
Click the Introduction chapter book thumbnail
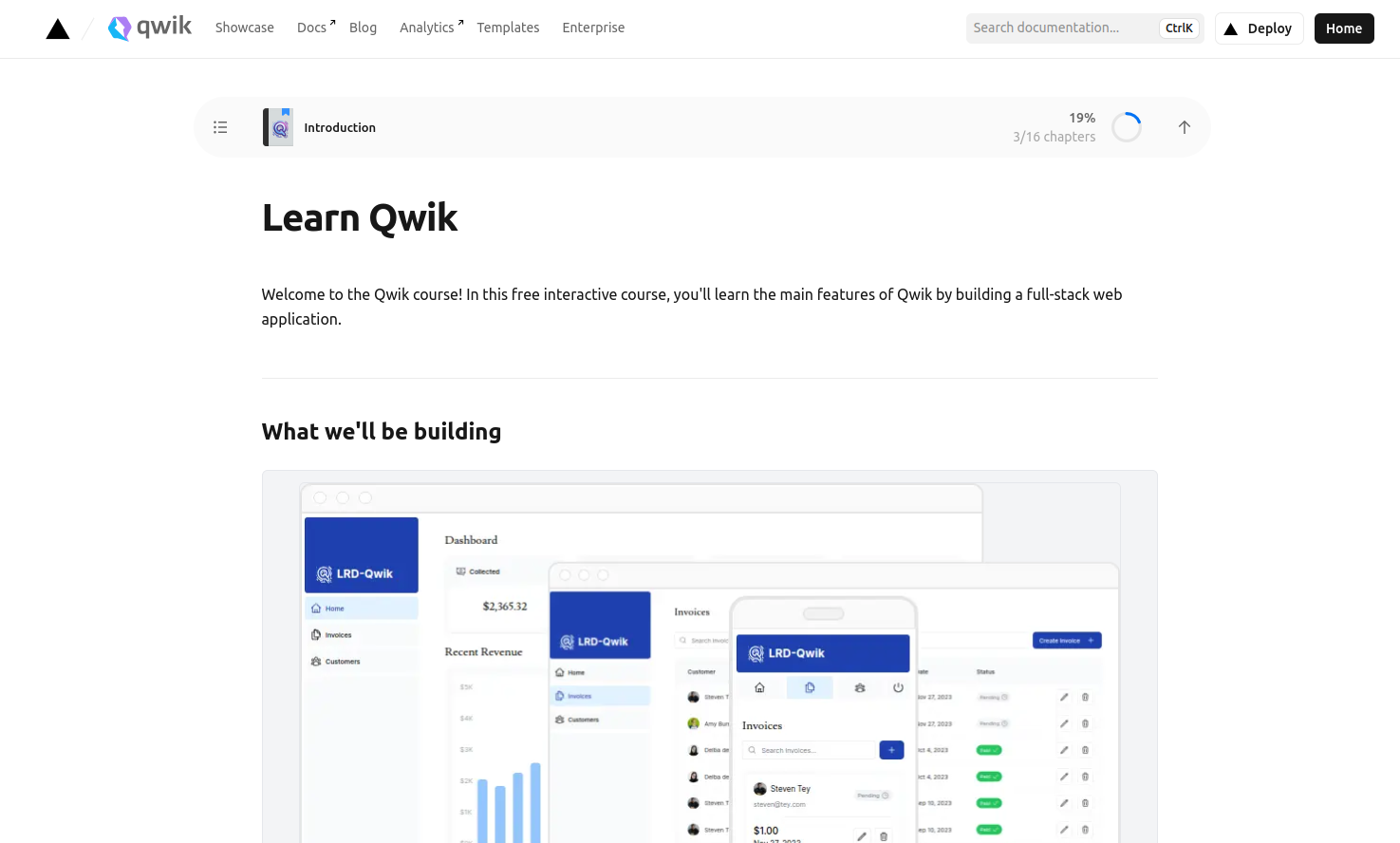click(x=278, y=127)
